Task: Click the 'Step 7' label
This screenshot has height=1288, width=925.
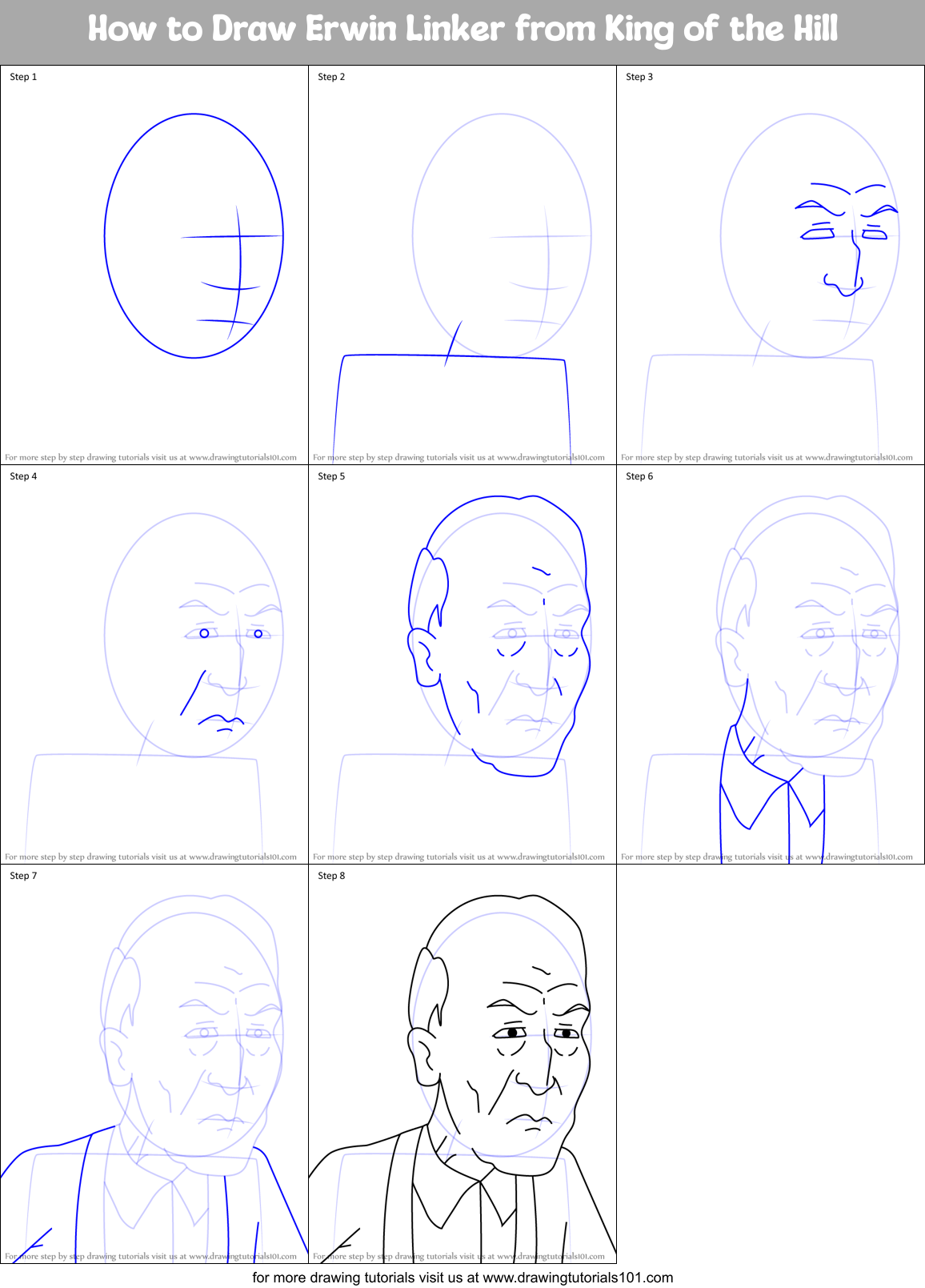Action: 23,876
